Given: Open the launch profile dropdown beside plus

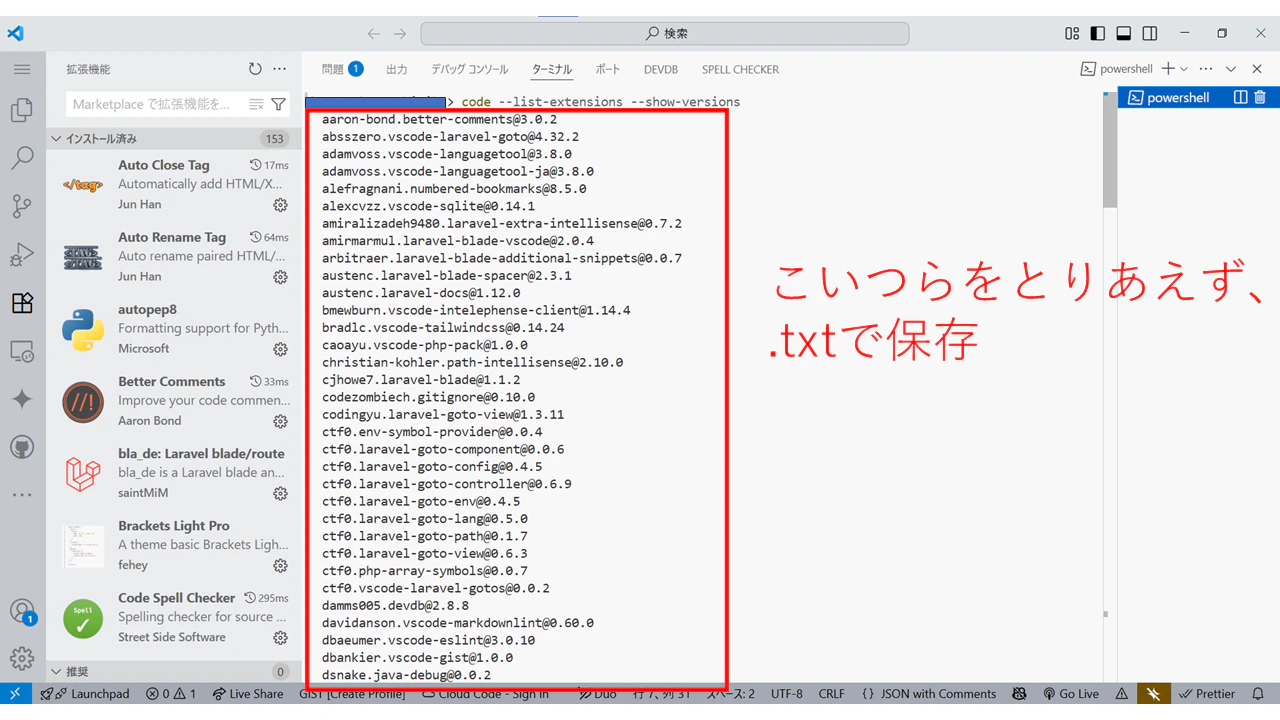Looking at the screenshot, I should tap(1184, 69).
